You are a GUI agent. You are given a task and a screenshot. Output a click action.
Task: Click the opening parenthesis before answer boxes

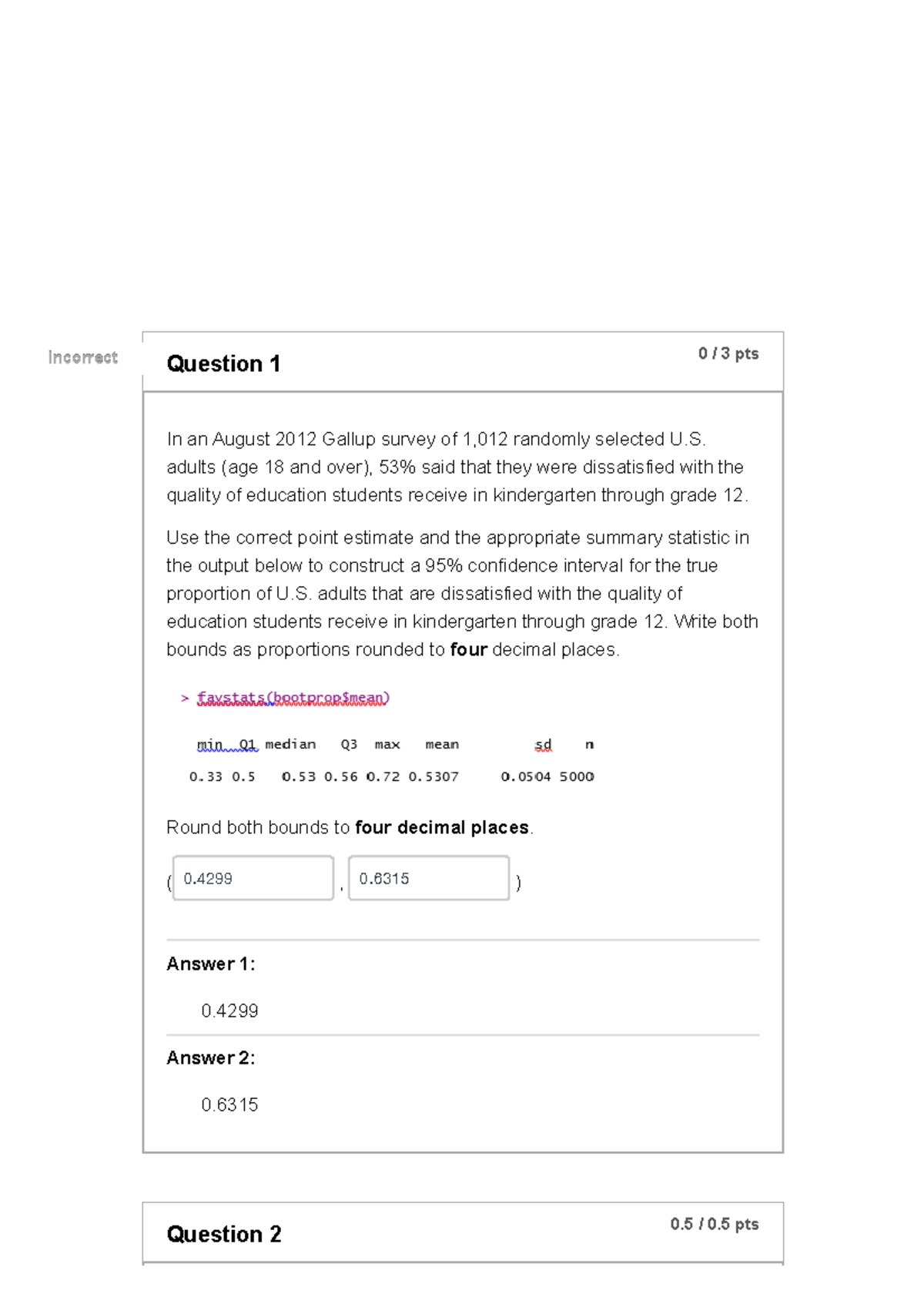pyautogui.click(x=170, y=883)
